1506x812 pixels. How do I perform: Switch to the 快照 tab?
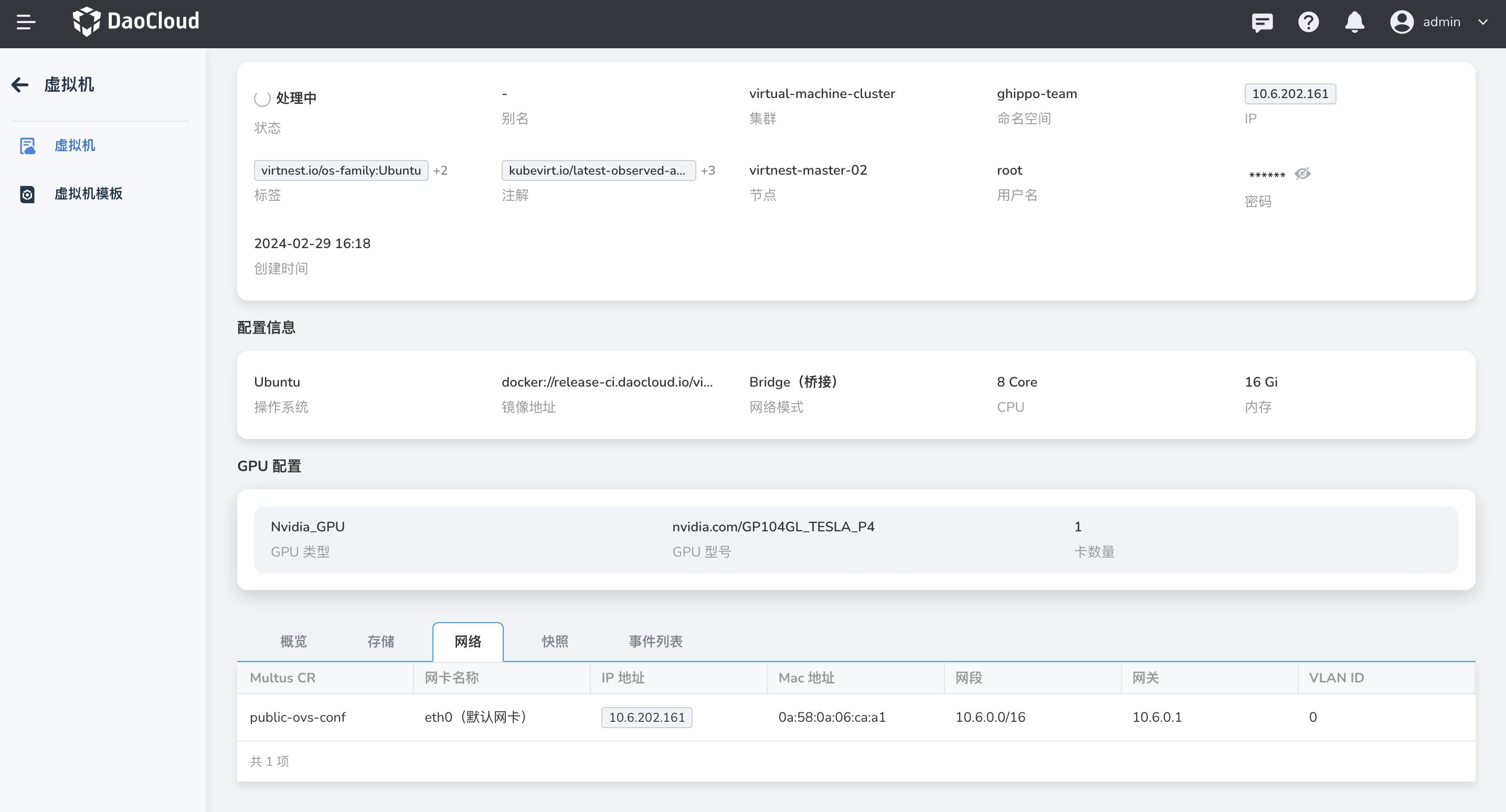[x=555, y=642]
